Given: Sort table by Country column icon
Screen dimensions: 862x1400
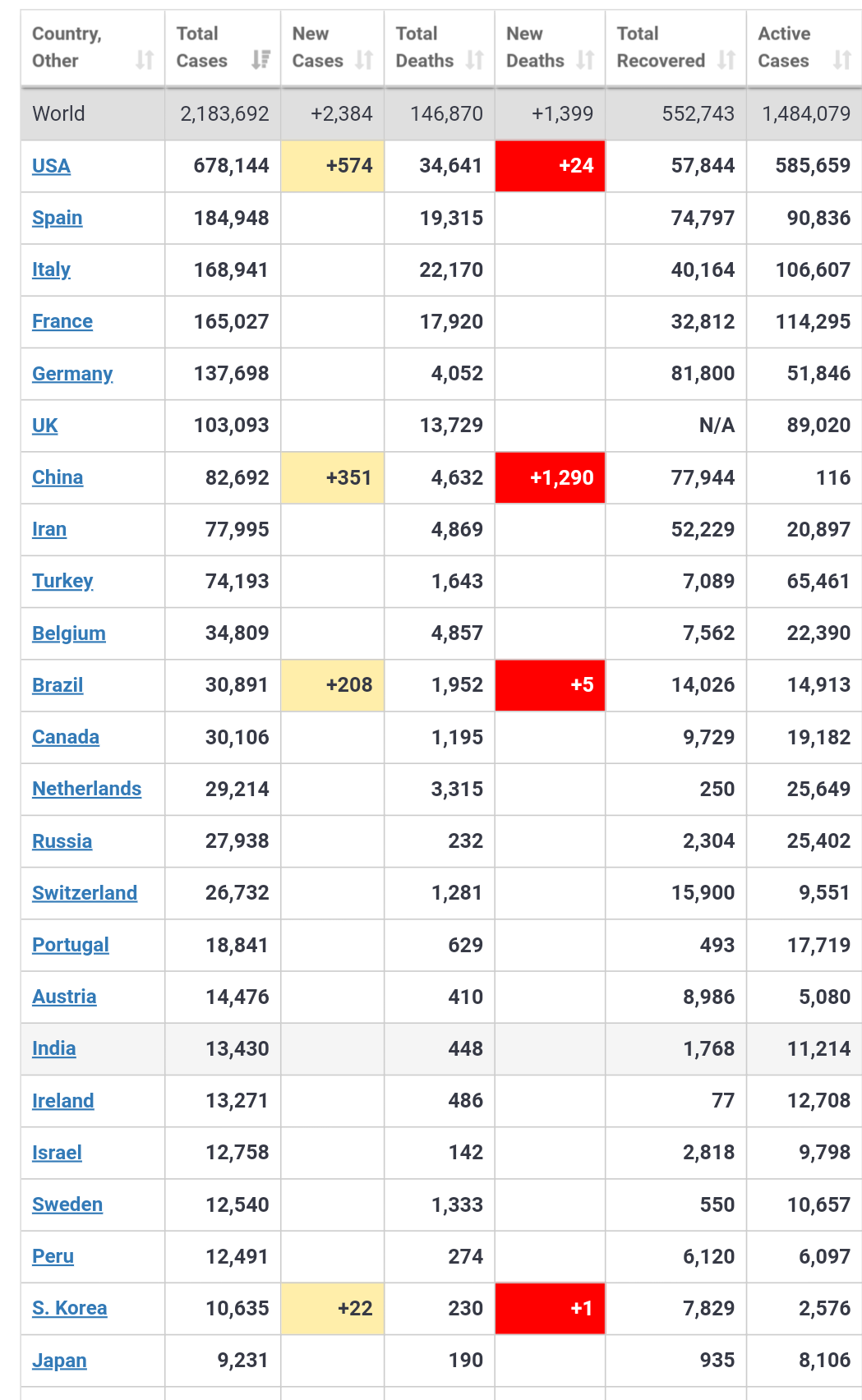Looking at the screenshot, I should point(145,60).
